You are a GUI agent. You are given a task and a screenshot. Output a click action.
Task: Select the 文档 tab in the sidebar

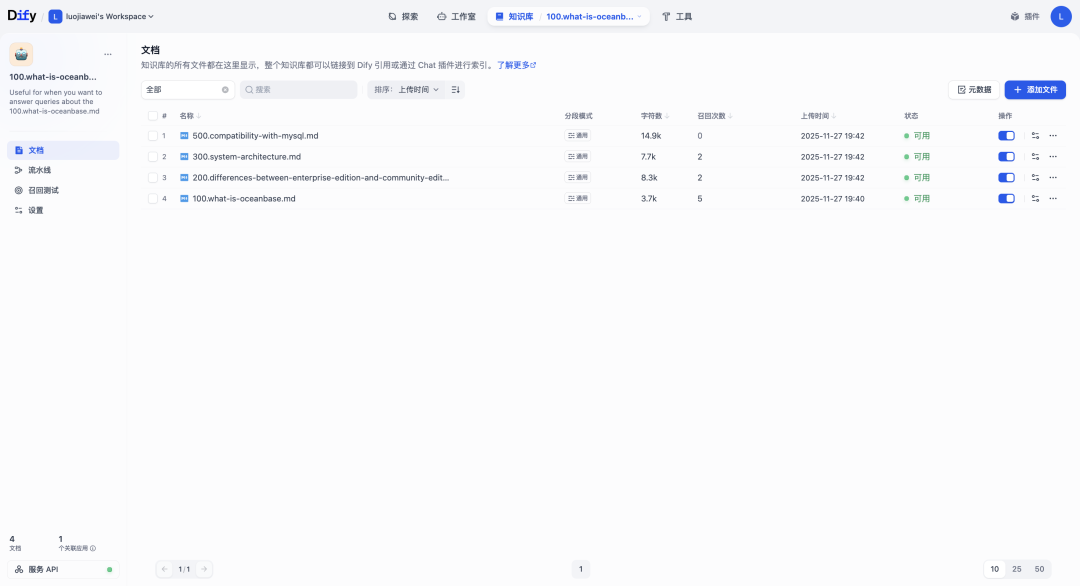36,149
